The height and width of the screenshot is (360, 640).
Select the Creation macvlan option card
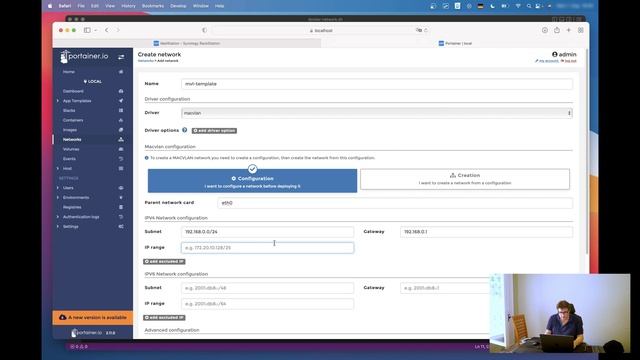(465, 179)
